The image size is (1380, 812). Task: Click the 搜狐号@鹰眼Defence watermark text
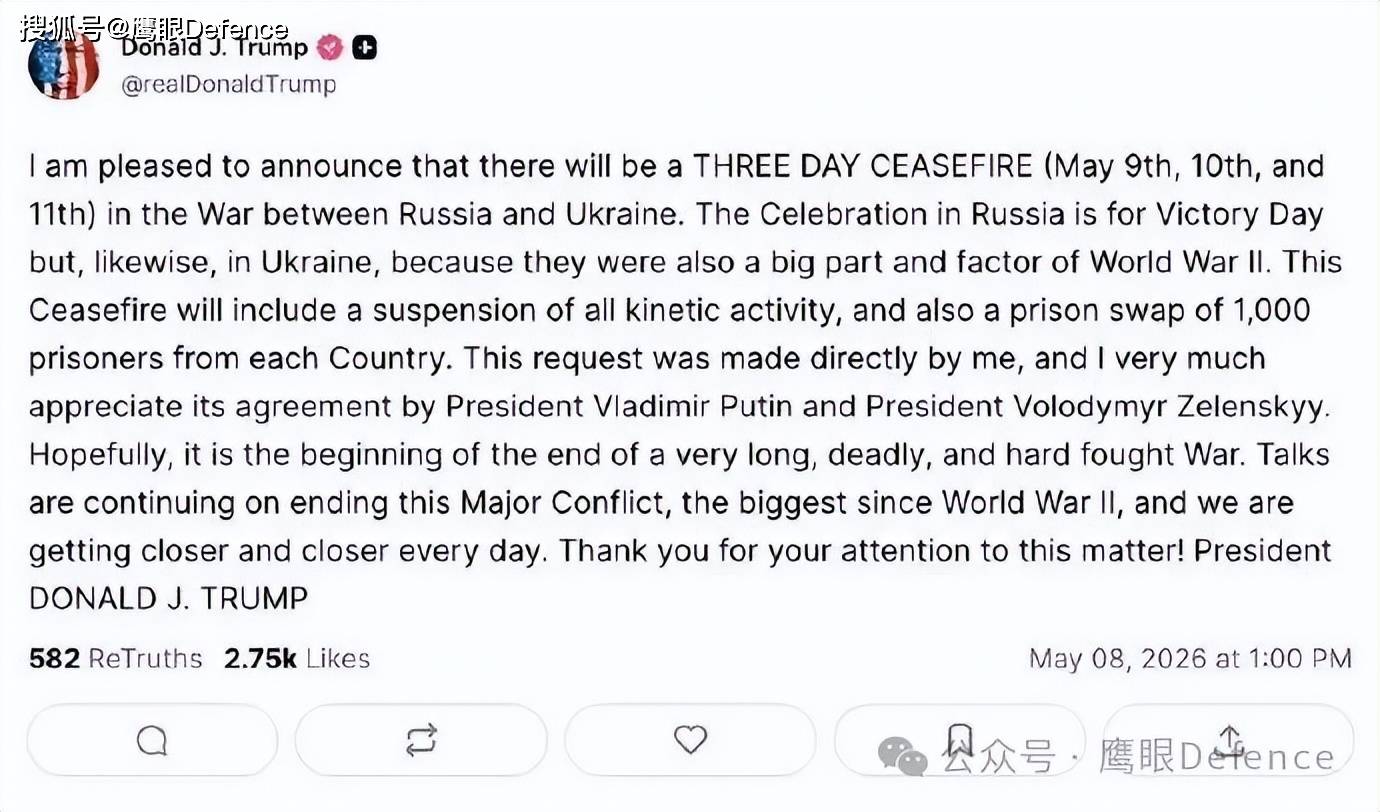(x=154, y=27)
